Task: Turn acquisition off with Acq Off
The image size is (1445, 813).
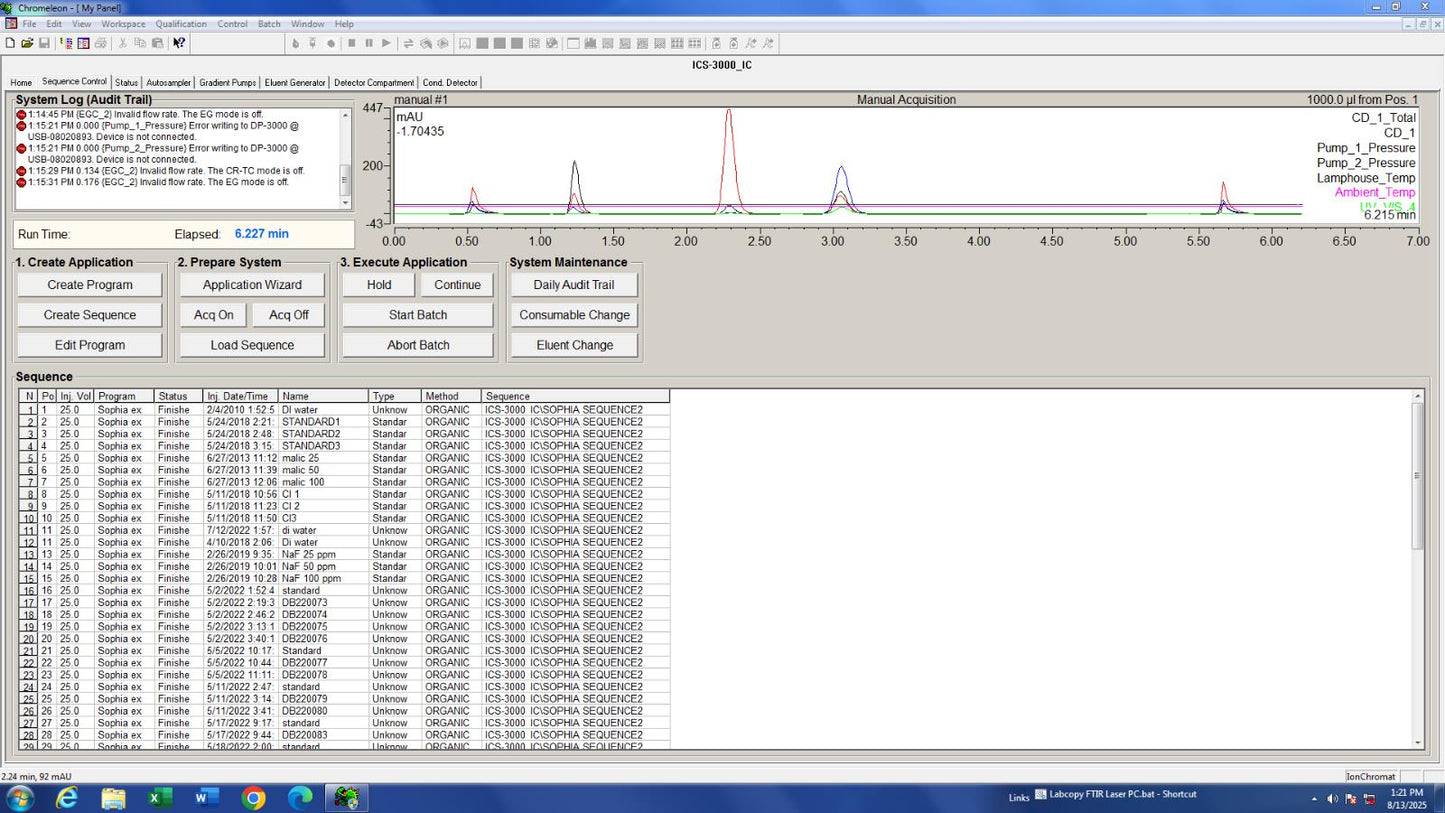Action: 288,315
